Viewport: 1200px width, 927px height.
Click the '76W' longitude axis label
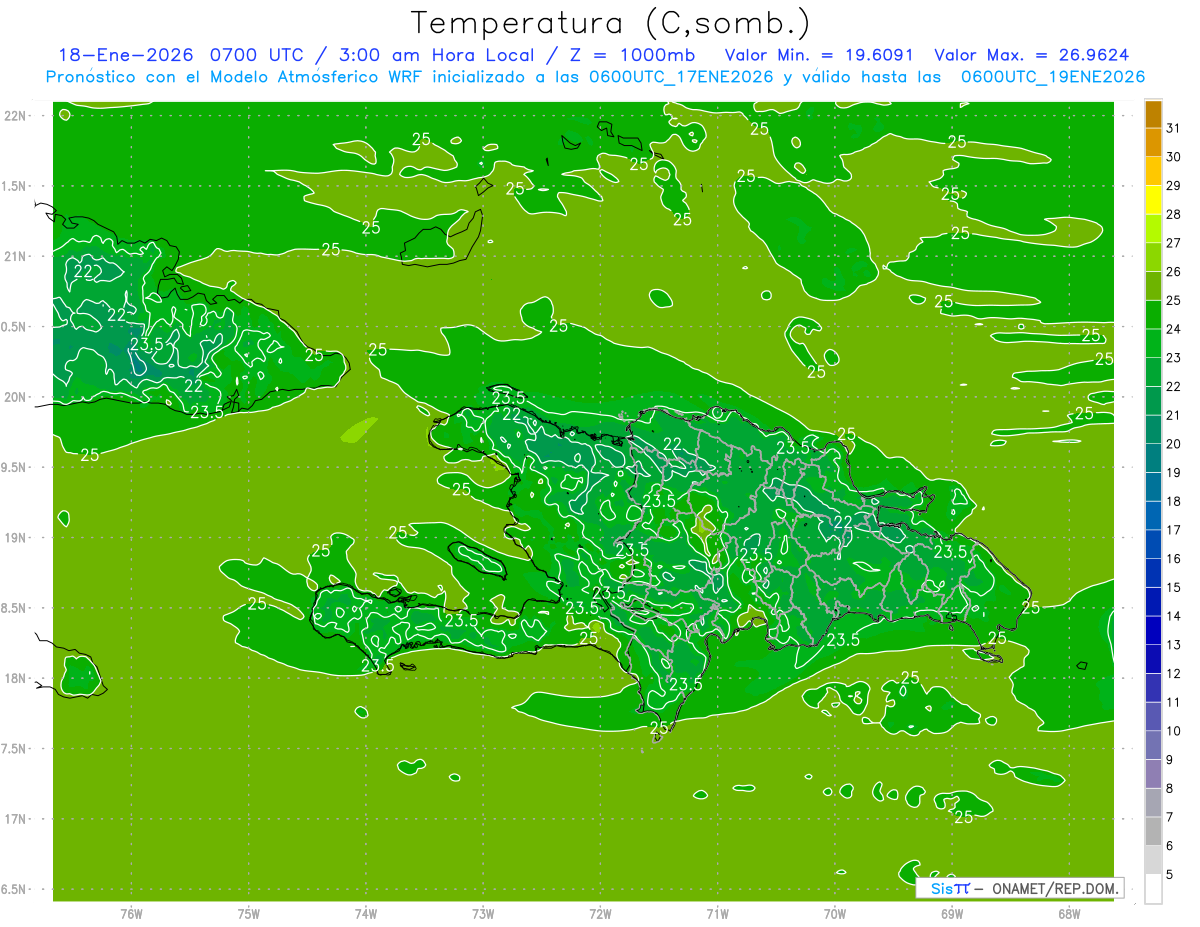(131, 914)
